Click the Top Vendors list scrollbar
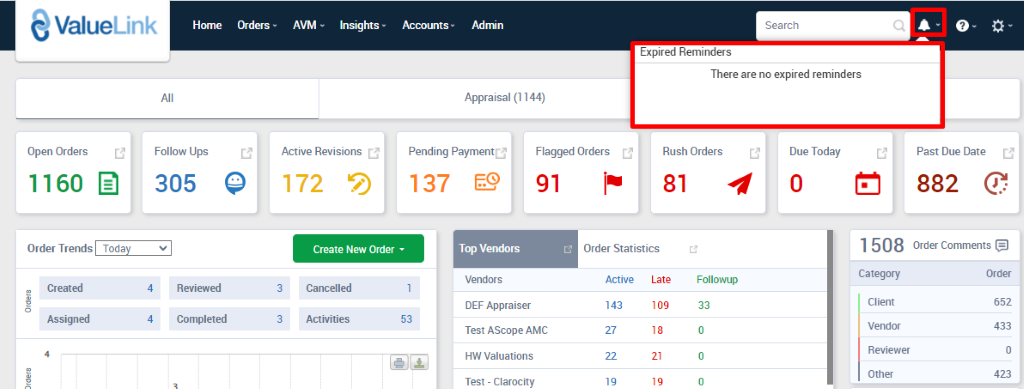The height and width of the screenshot is (389, 1024). [x=831, y=307]
